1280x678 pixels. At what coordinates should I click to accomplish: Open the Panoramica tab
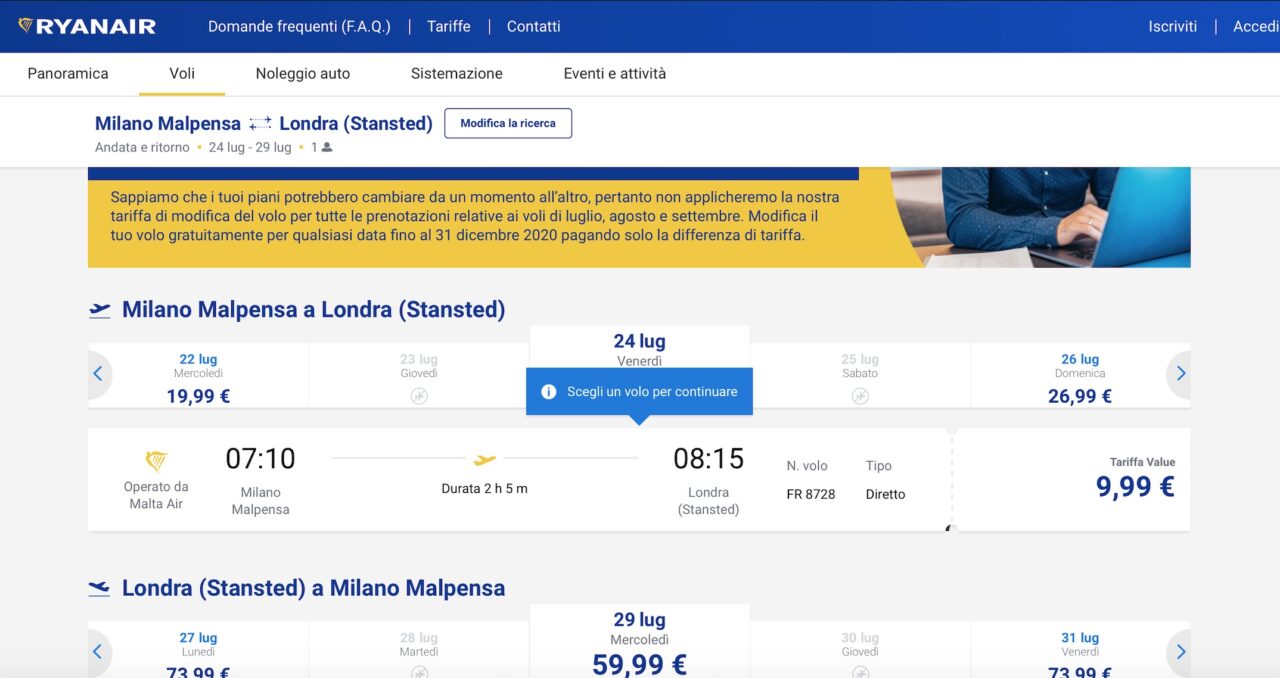[x=68, y=74]
